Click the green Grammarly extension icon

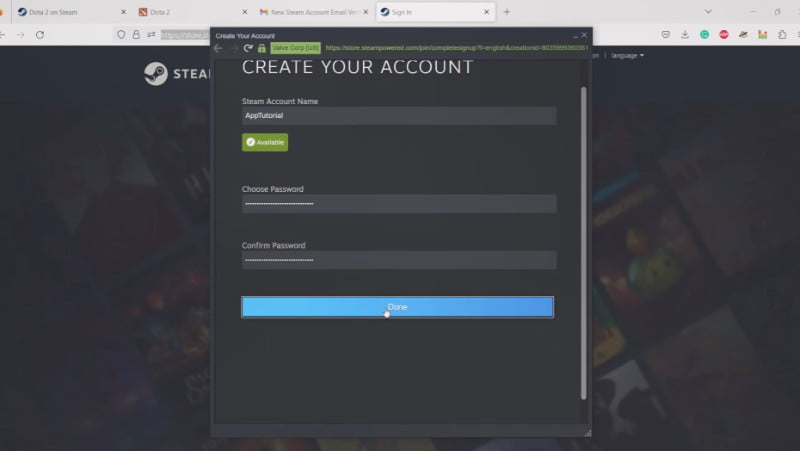click(705, 35)
